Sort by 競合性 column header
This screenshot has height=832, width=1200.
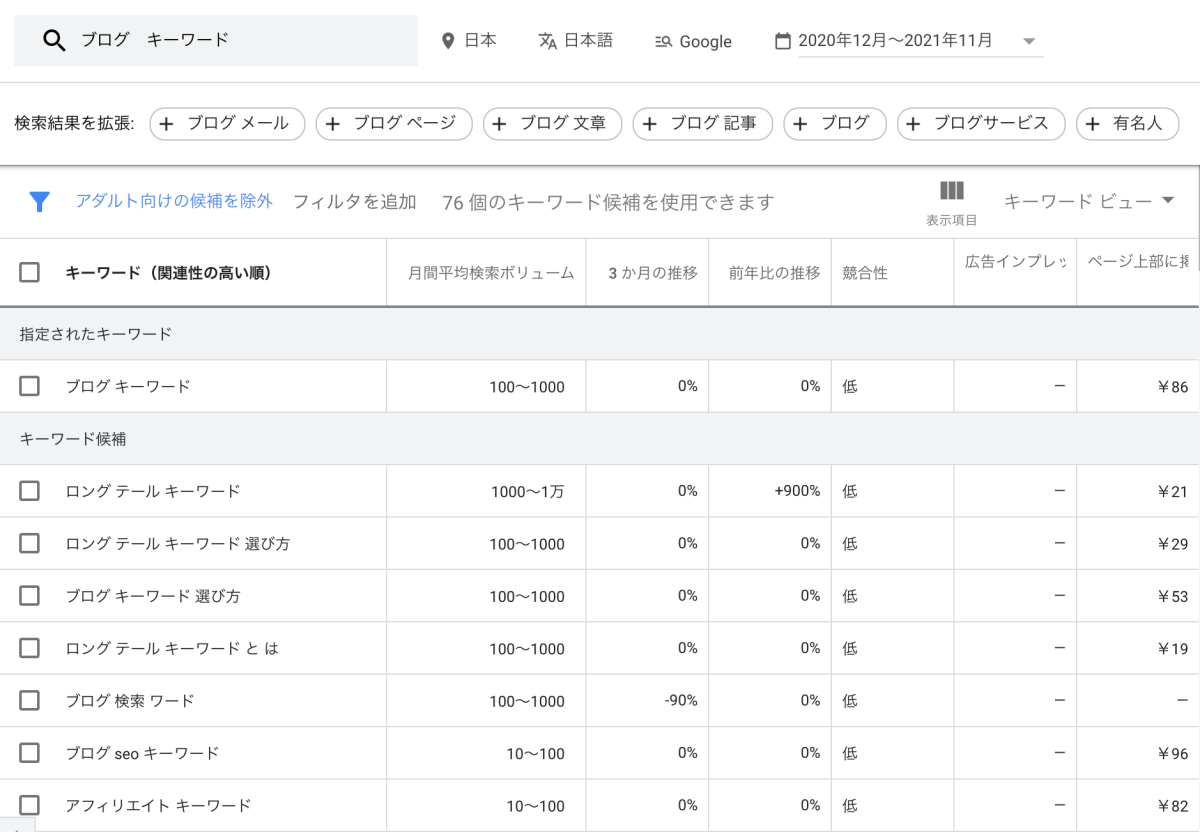(x=865, y=273)
